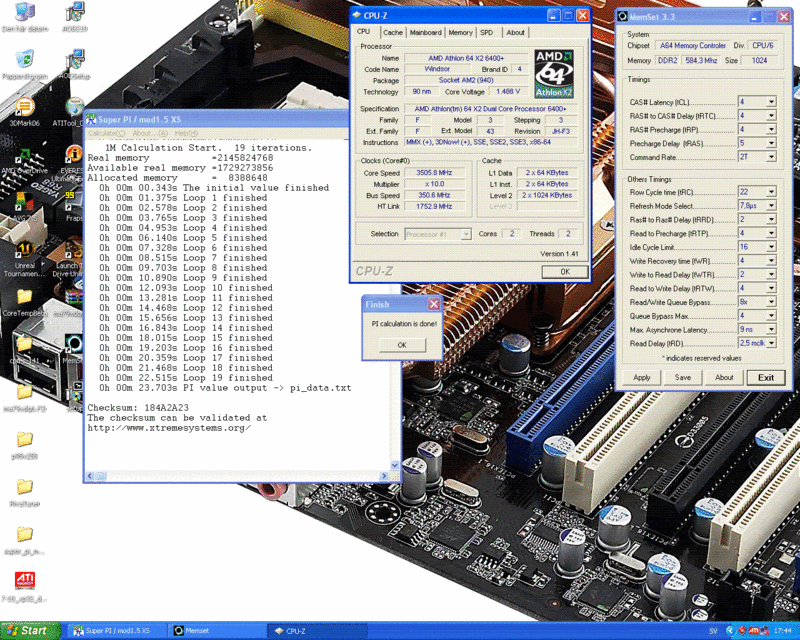Click the AMD Athlon 64 X2 logo in CPU-Z
800x640 pixels.
pyautogui.click(x=554, y=73)
